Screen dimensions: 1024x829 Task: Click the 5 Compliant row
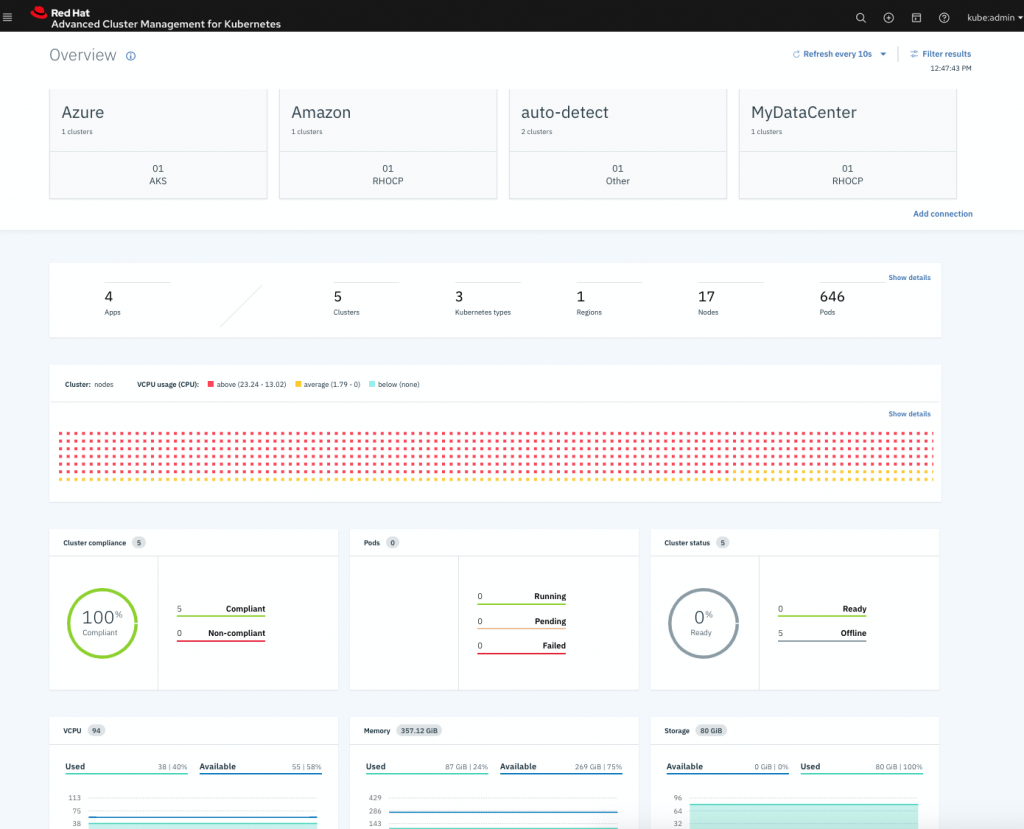tap(221, 609)
